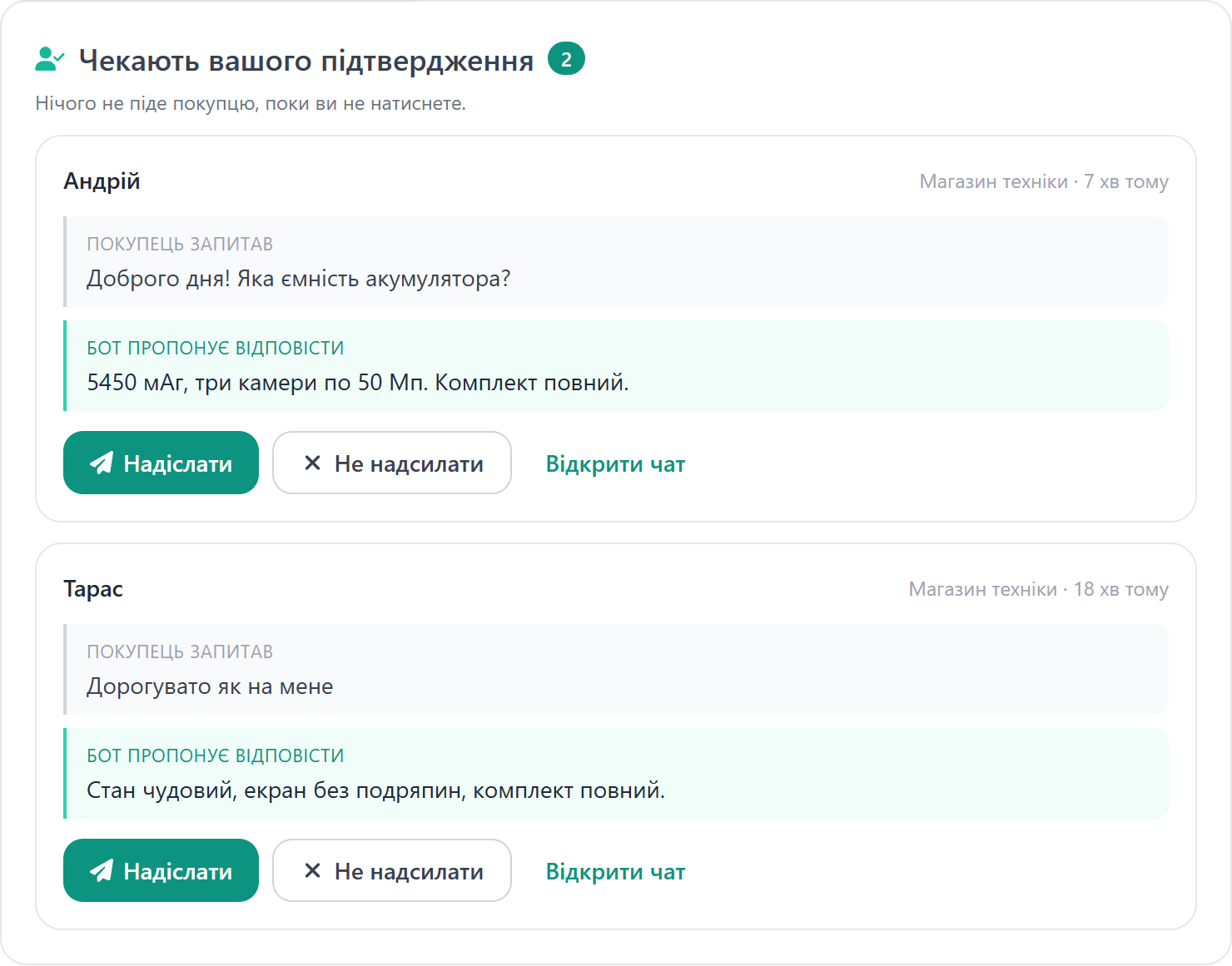Screen dimensions: 1232x966
Task: Open chat with Андрій
Action: tap(615, 464)
